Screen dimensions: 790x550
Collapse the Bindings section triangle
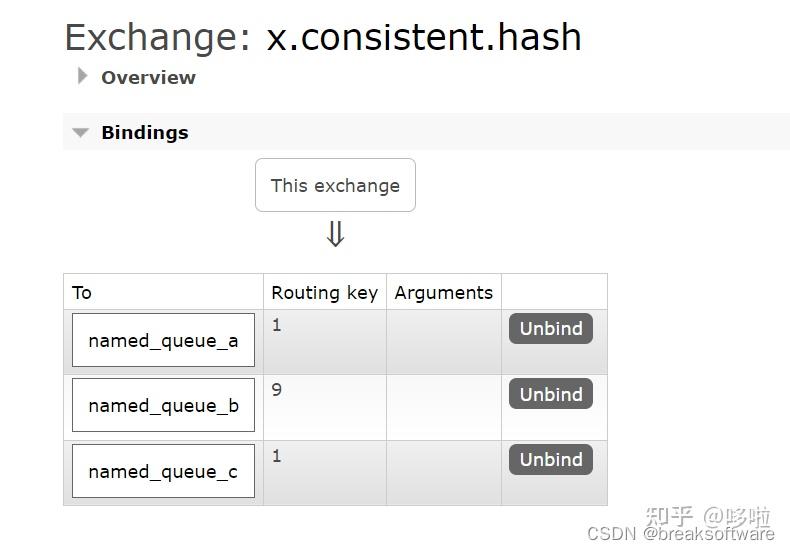pyautogui.click(x=81, y=132)
